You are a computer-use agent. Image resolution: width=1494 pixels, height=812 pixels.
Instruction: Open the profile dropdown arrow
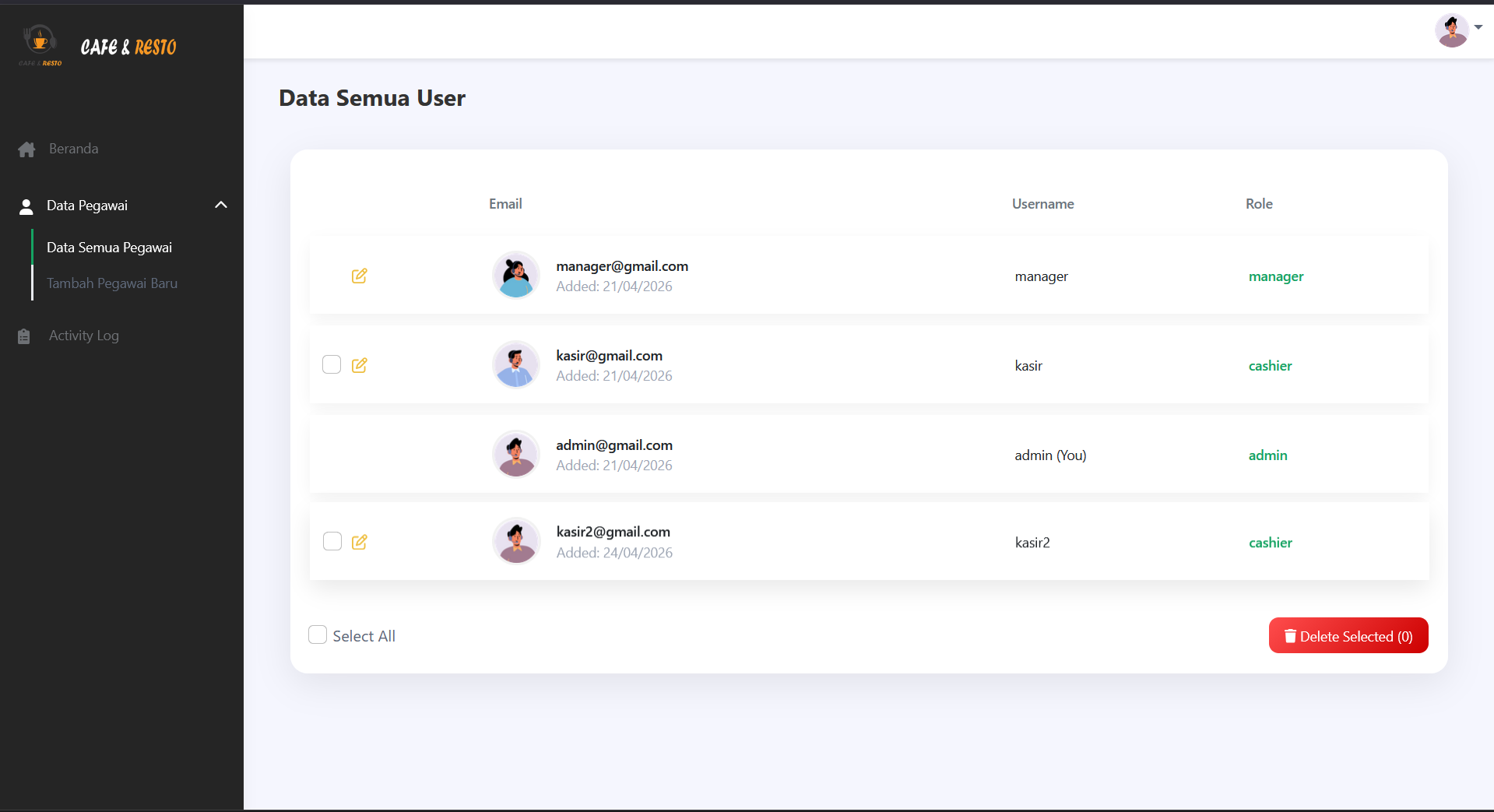coord(1478,27)
